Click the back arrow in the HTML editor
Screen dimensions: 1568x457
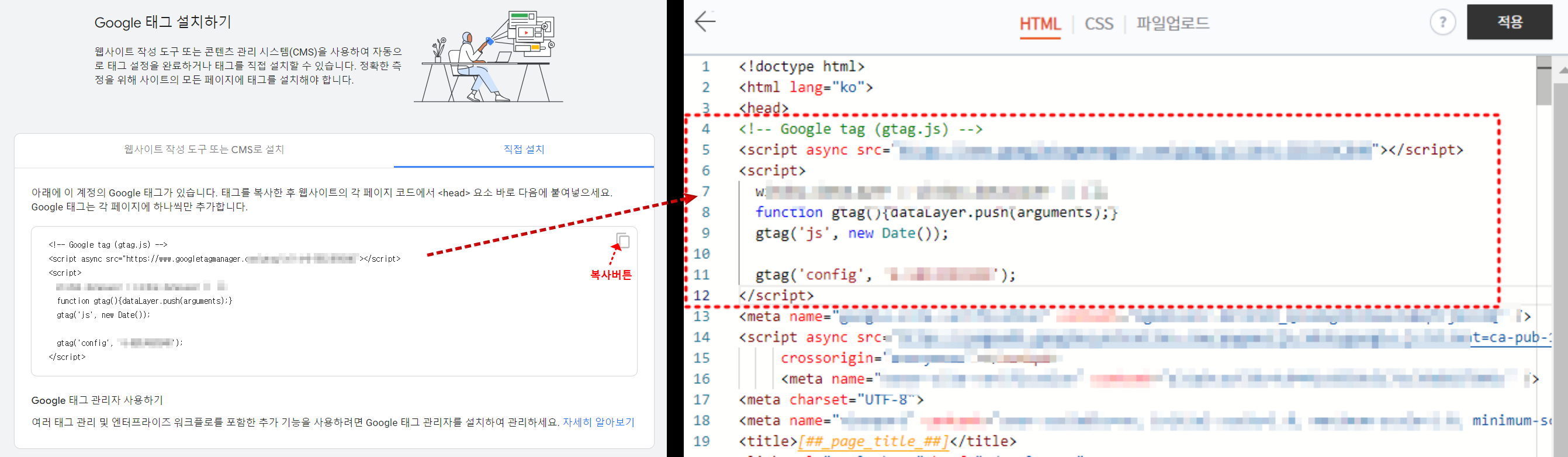705,21
